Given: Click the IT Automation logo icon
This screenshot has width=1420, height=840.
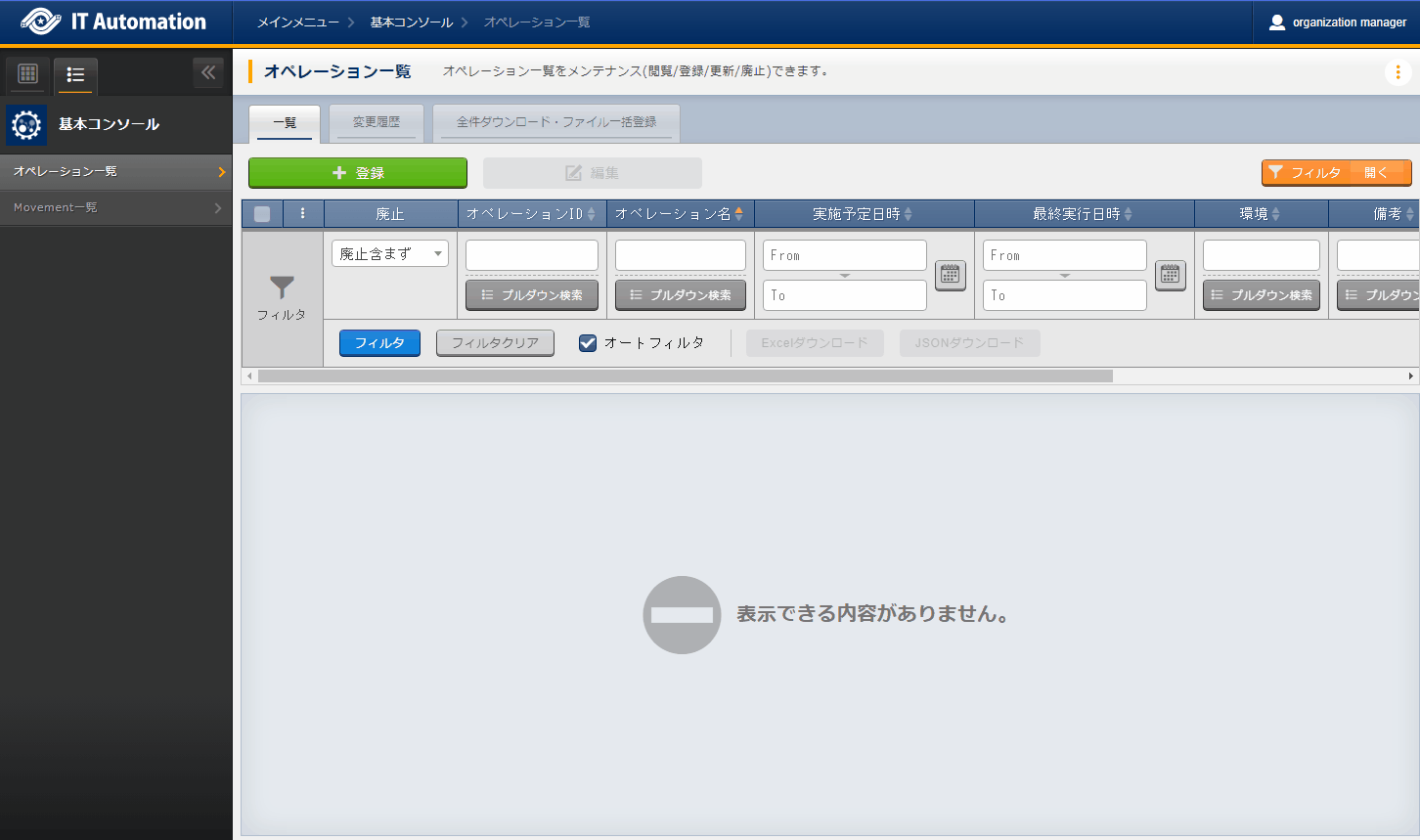Looking at the screenshot, I should point(40,22).
